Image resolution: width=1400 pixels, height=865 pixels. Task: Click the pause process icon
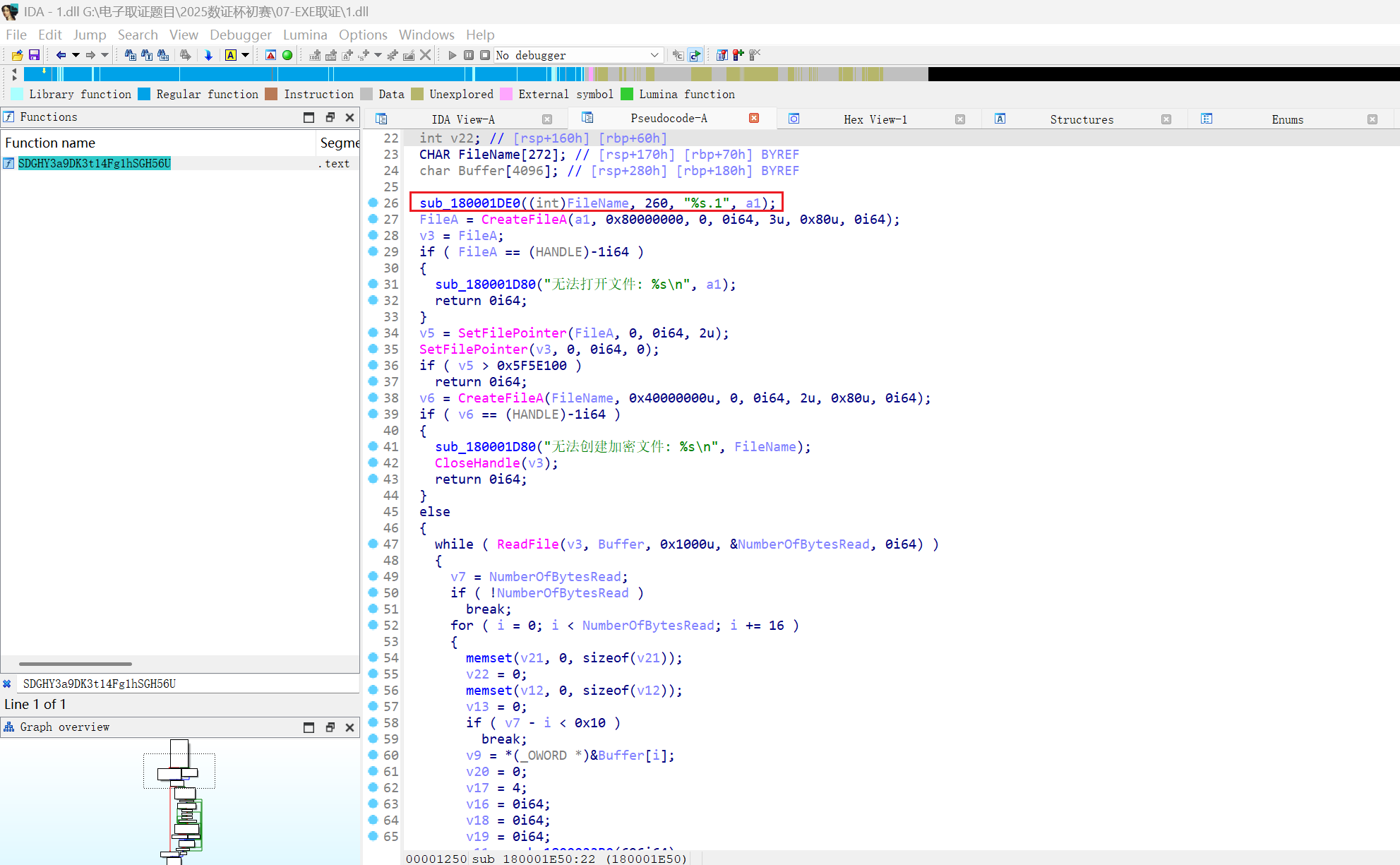[x=469, y=55]
